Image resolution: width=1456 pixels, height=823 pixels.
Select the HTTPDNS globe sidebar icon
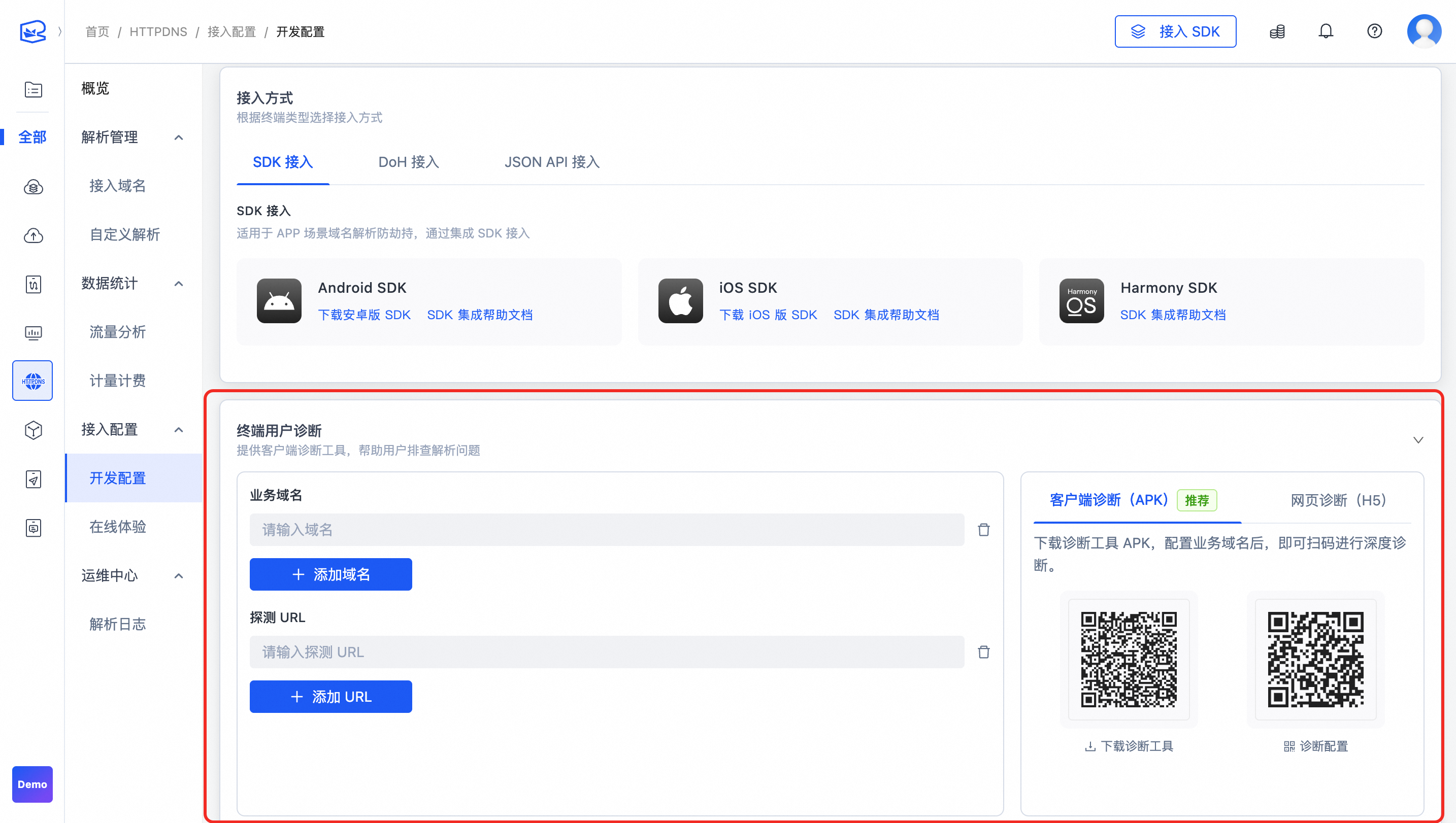tap(33, 381)
